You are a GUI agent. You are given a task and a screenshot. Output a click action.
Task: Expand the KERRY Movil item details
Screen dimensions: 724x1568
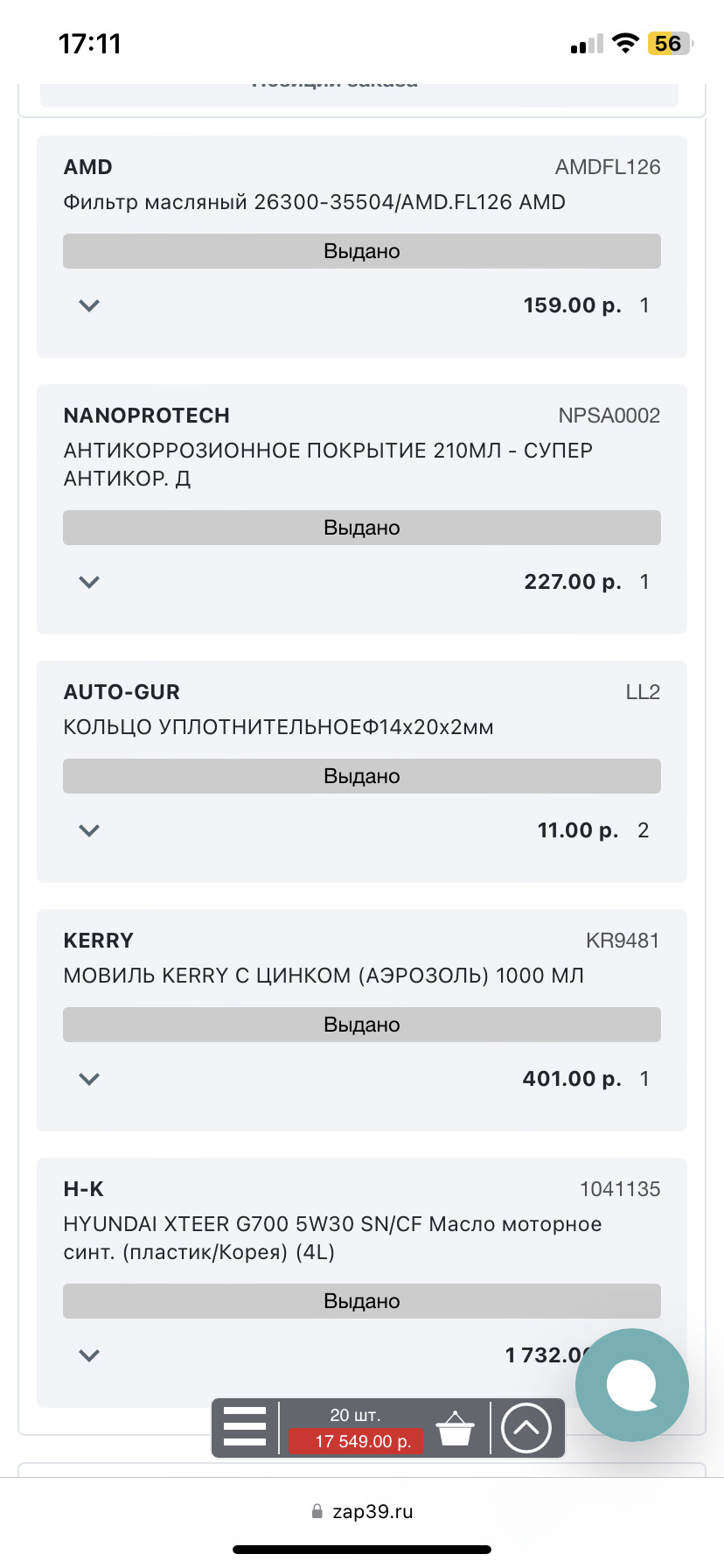[x=89, y=1079]
